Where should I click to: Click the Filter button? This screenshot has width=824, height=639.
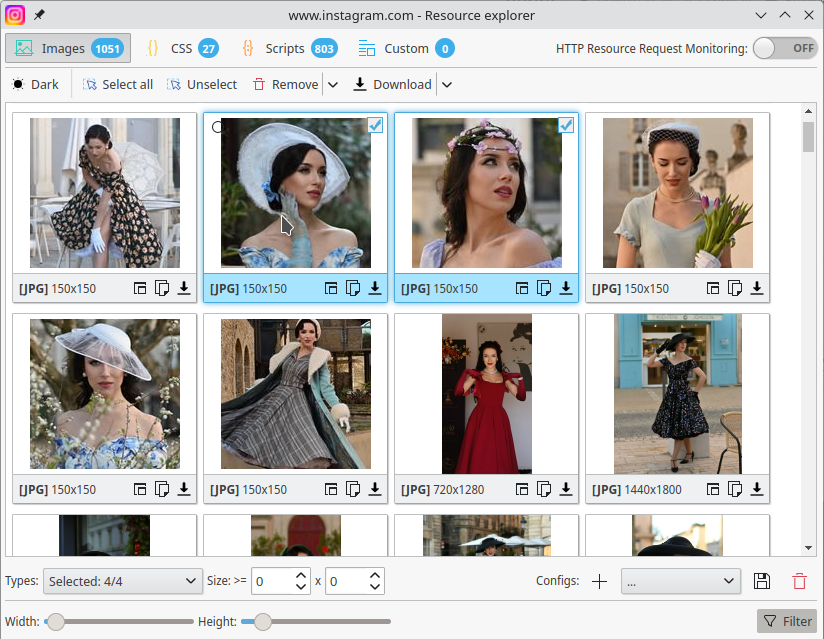click(x=787, y=621)
